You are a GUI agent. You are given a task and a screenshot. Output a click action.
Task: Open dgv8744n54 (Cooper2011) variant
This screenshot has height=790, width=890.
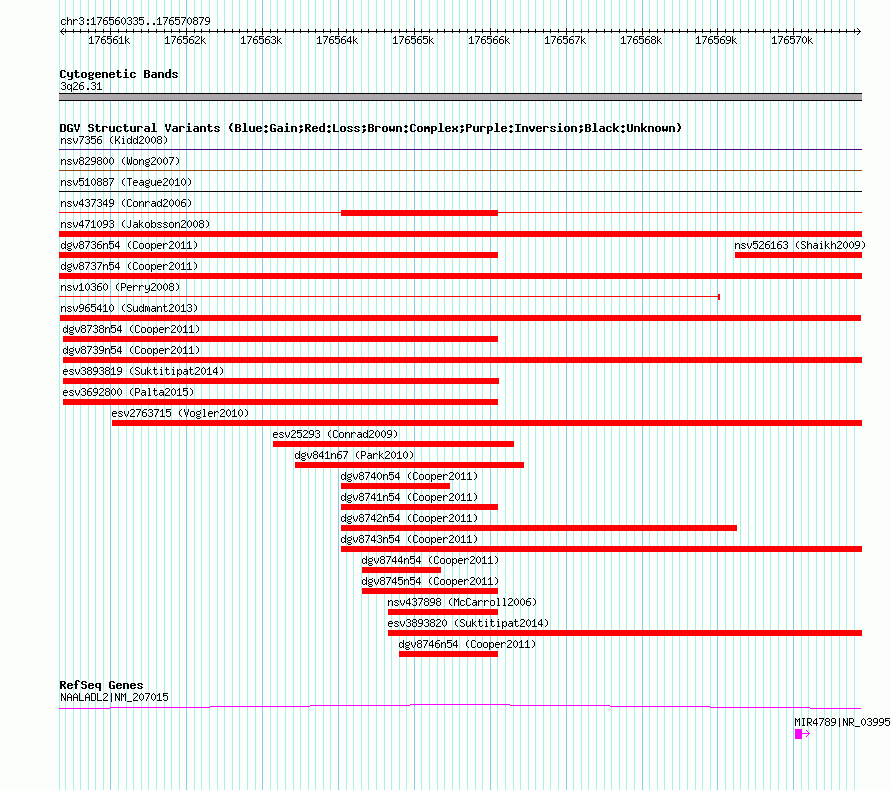tap(430, 560)
